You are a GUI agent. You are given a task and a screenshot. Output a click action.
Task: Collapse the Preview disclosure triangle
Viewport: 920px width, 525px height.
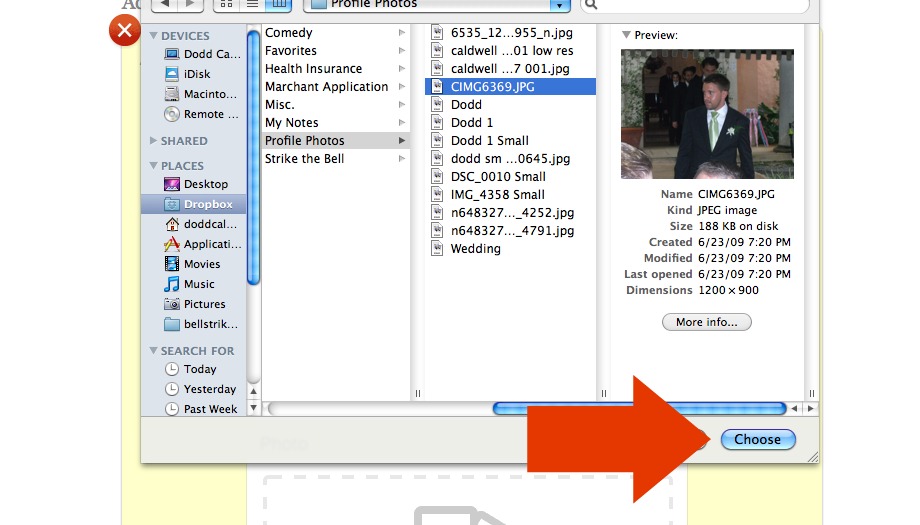626,35
